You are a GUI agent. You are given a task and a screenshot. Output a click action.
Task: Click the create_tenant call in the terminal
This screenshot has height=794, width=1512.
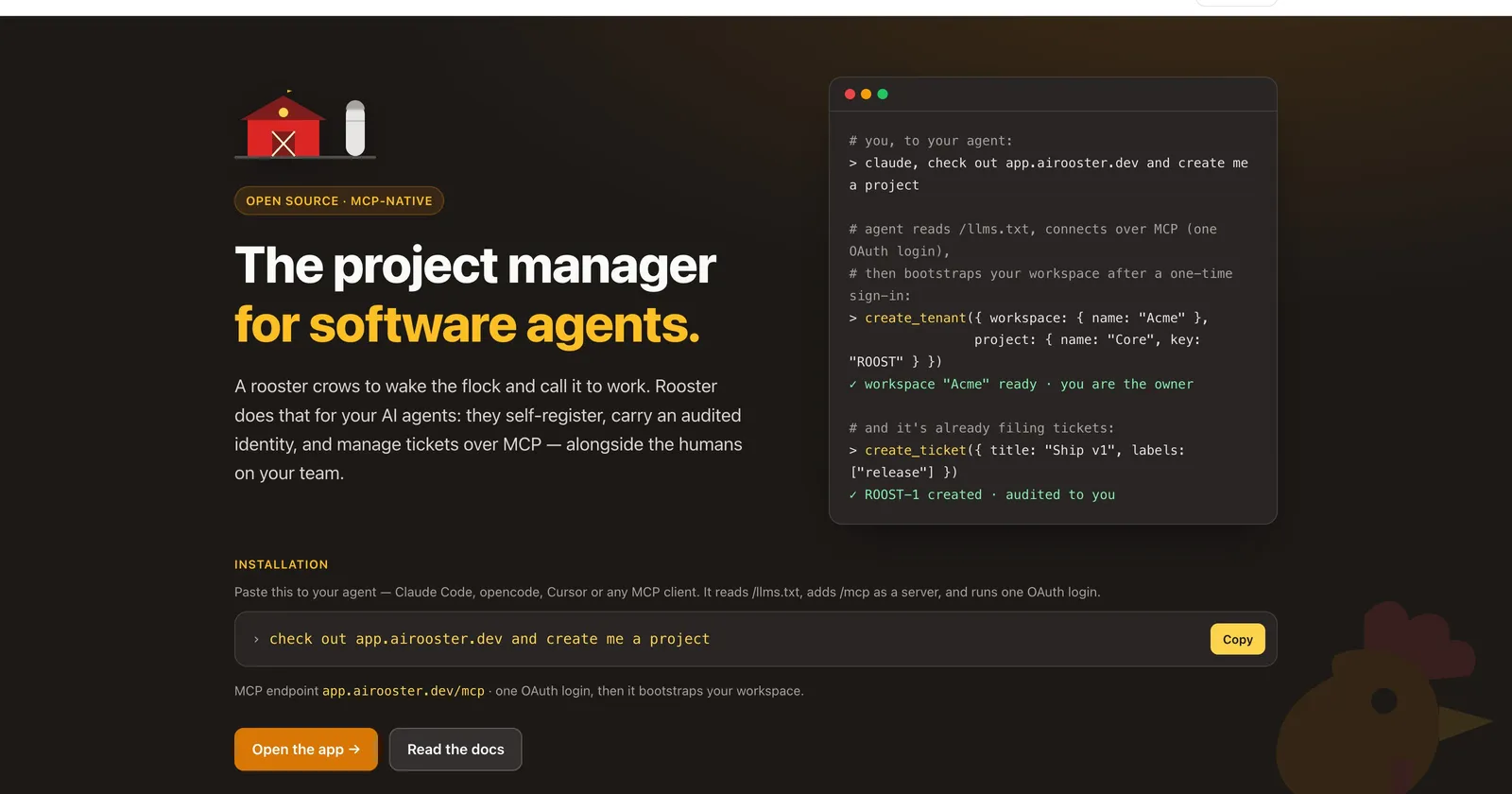(1029, 339)
